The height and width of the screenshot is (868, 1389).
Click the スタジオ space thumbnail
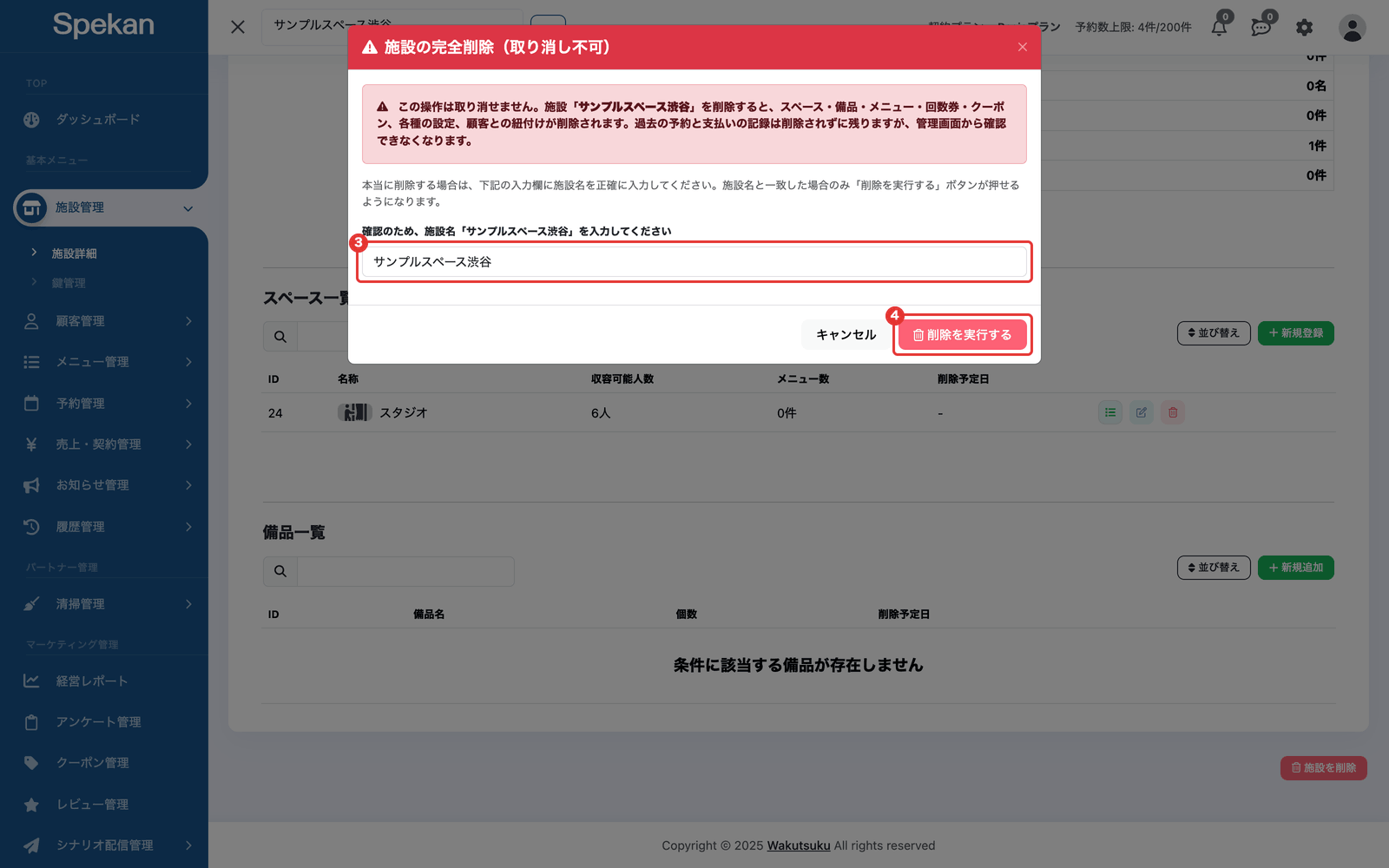pyautogui.click(x=354, y=412)
